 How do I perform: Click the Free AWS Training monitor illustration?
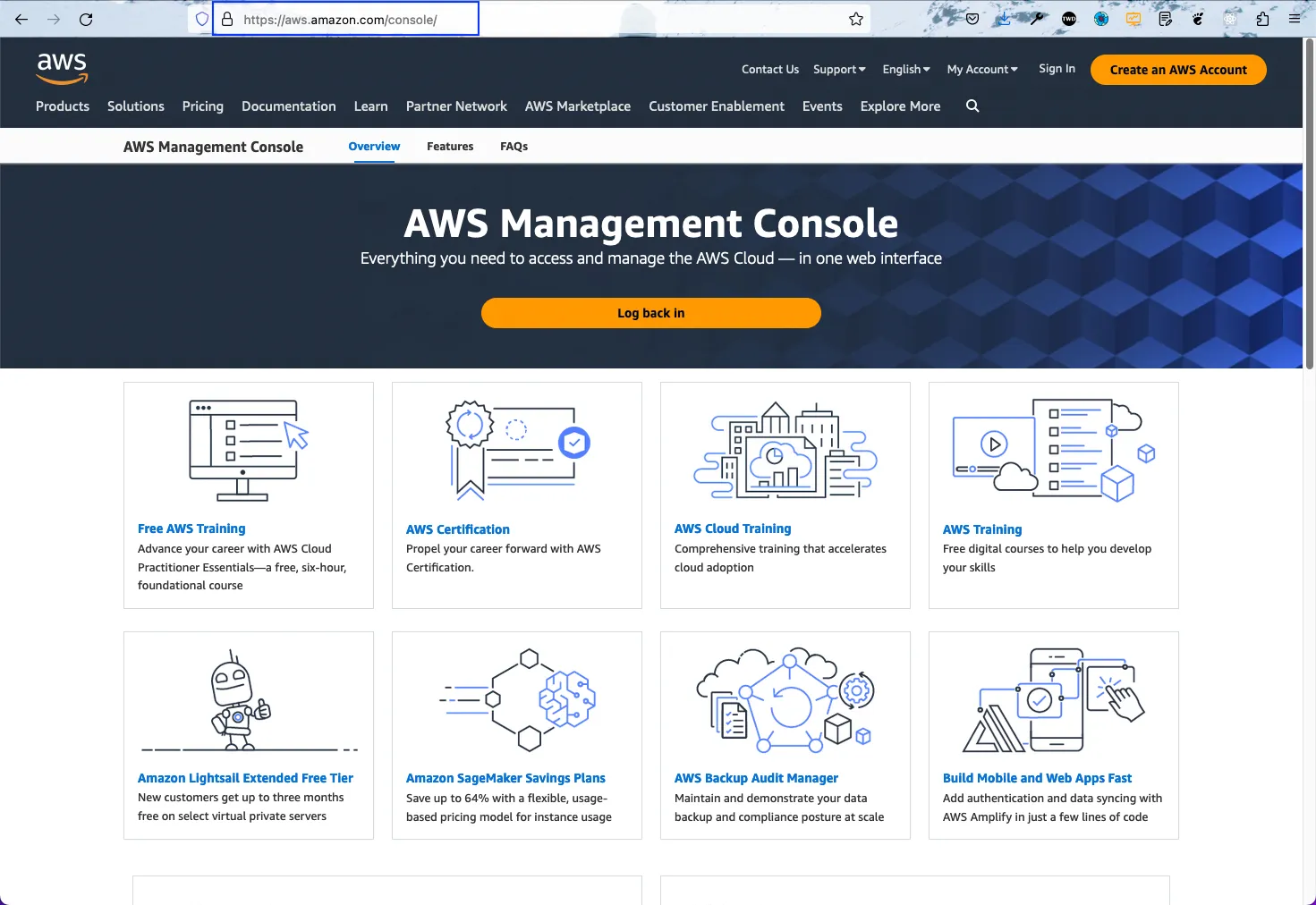click(249, 450)
